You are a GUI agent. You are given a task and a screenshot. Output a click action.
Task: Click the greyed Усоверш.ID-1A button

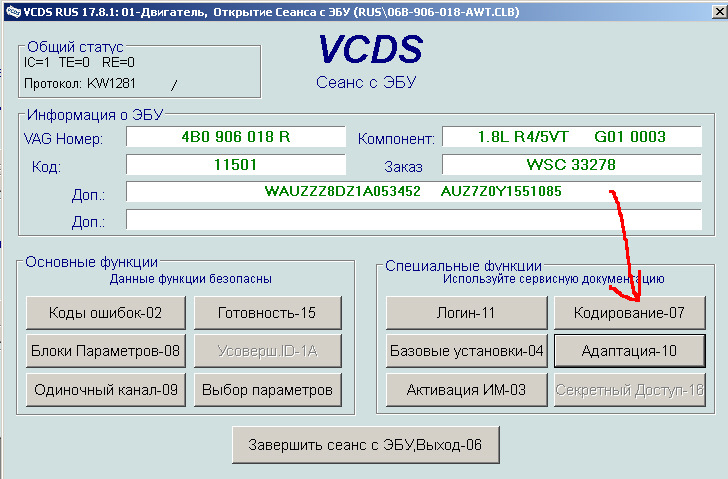267,351
